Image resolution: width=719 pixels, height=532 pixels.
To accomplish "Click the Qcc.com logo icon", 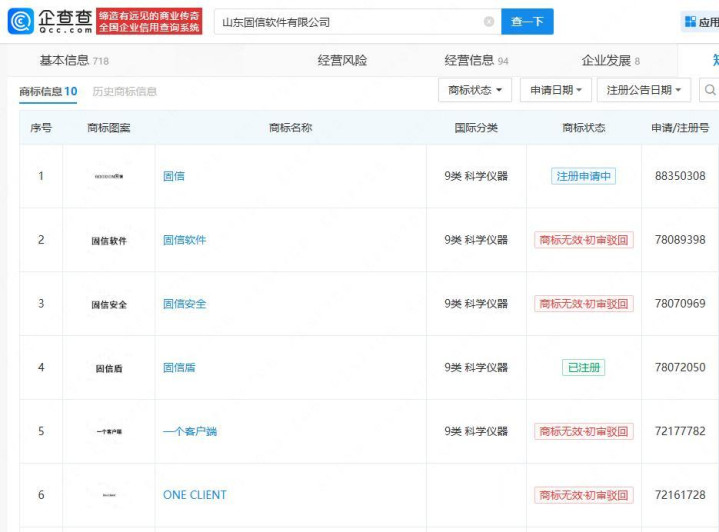I will pyautogui.click(x=20, y=21).
